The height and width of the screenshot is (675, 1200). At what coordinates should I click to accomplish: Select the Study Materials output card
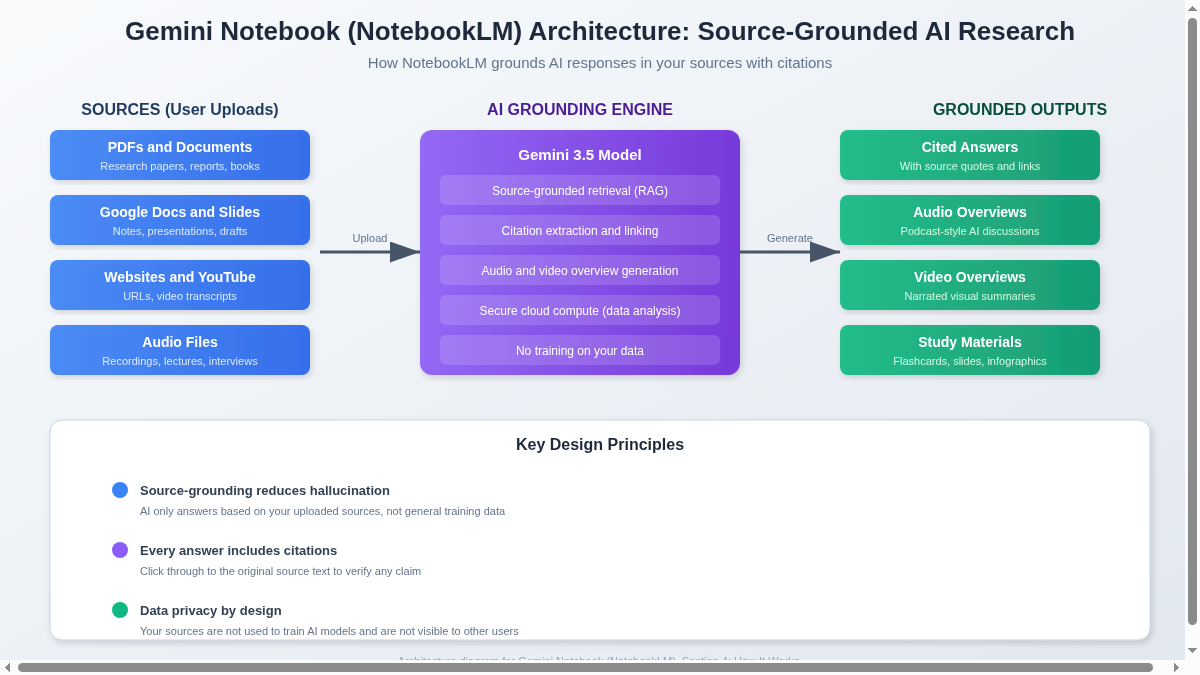click(970, 350)
